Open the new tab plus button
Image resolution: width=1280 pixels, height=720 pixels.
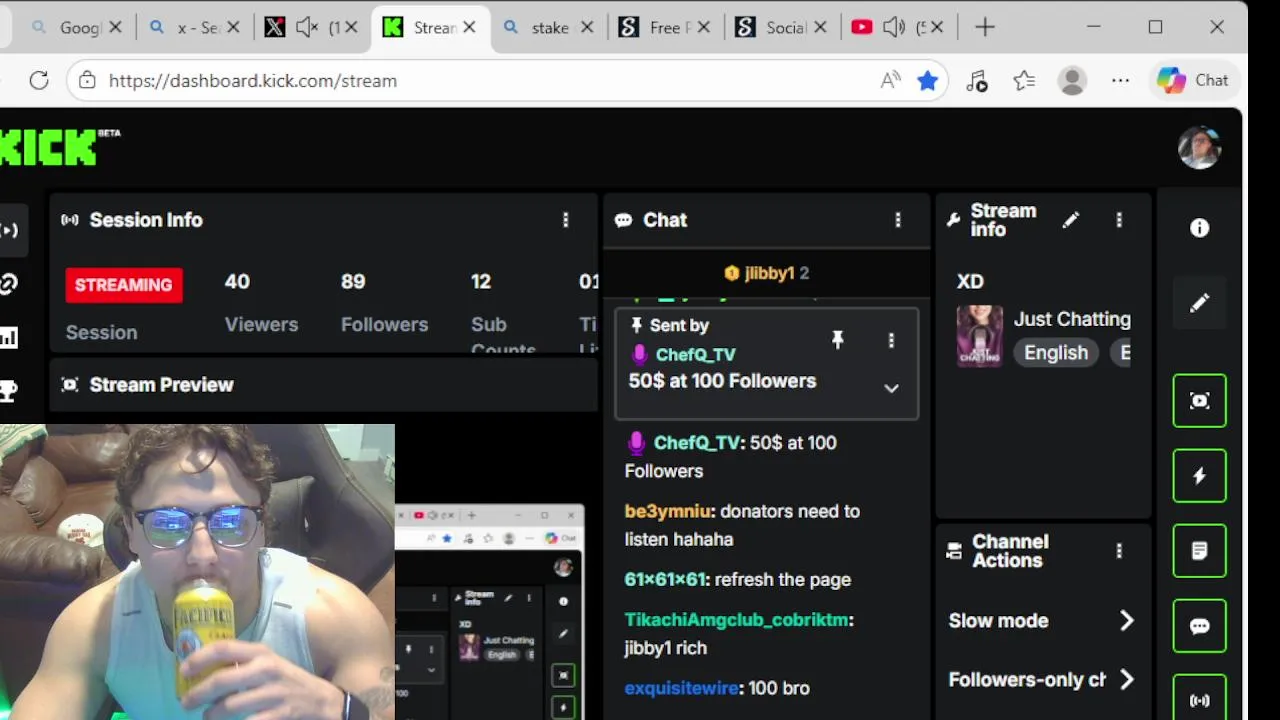click(985, 28)
